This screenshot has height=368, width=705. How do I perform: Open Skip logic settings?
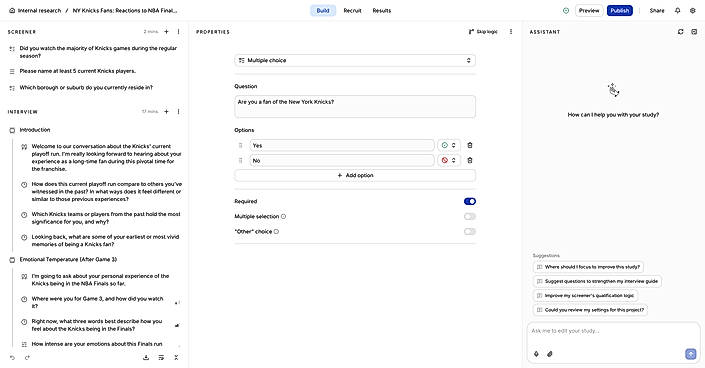pyautogui.click(x=483, y=31)
